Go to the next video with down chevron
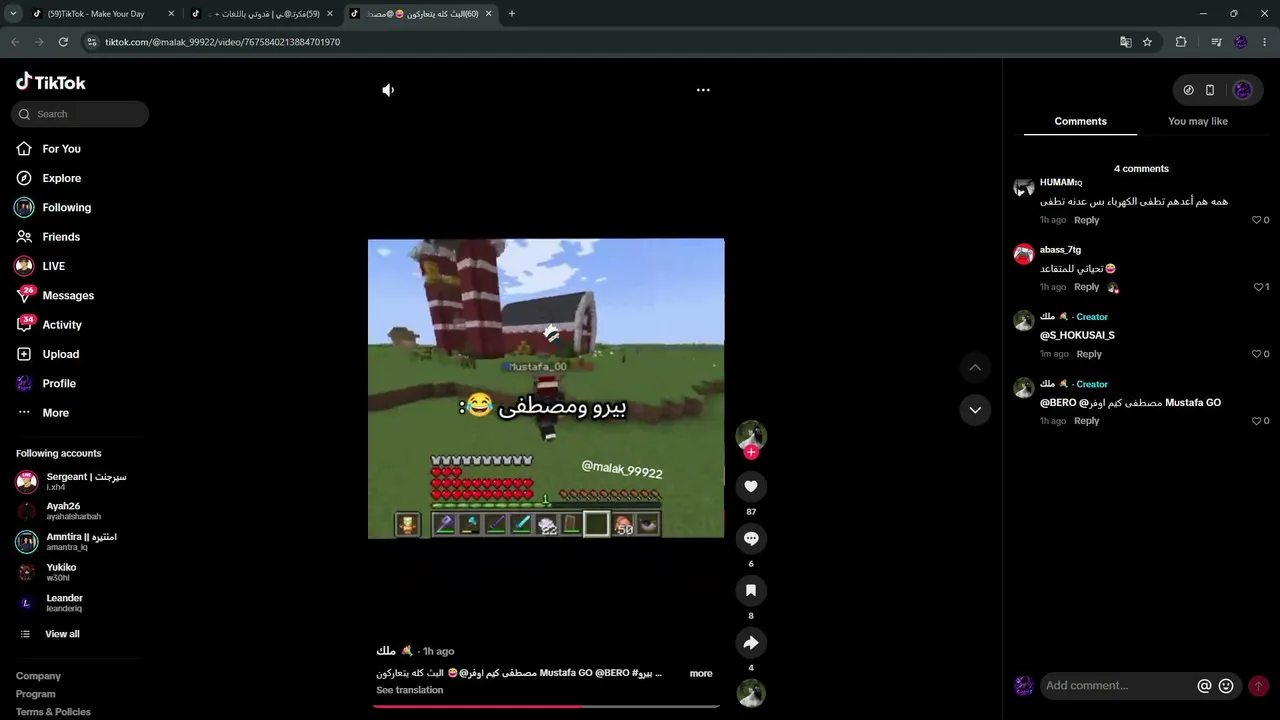The width and height of the screenshot is (1280, 720). (x=975, y=410)
